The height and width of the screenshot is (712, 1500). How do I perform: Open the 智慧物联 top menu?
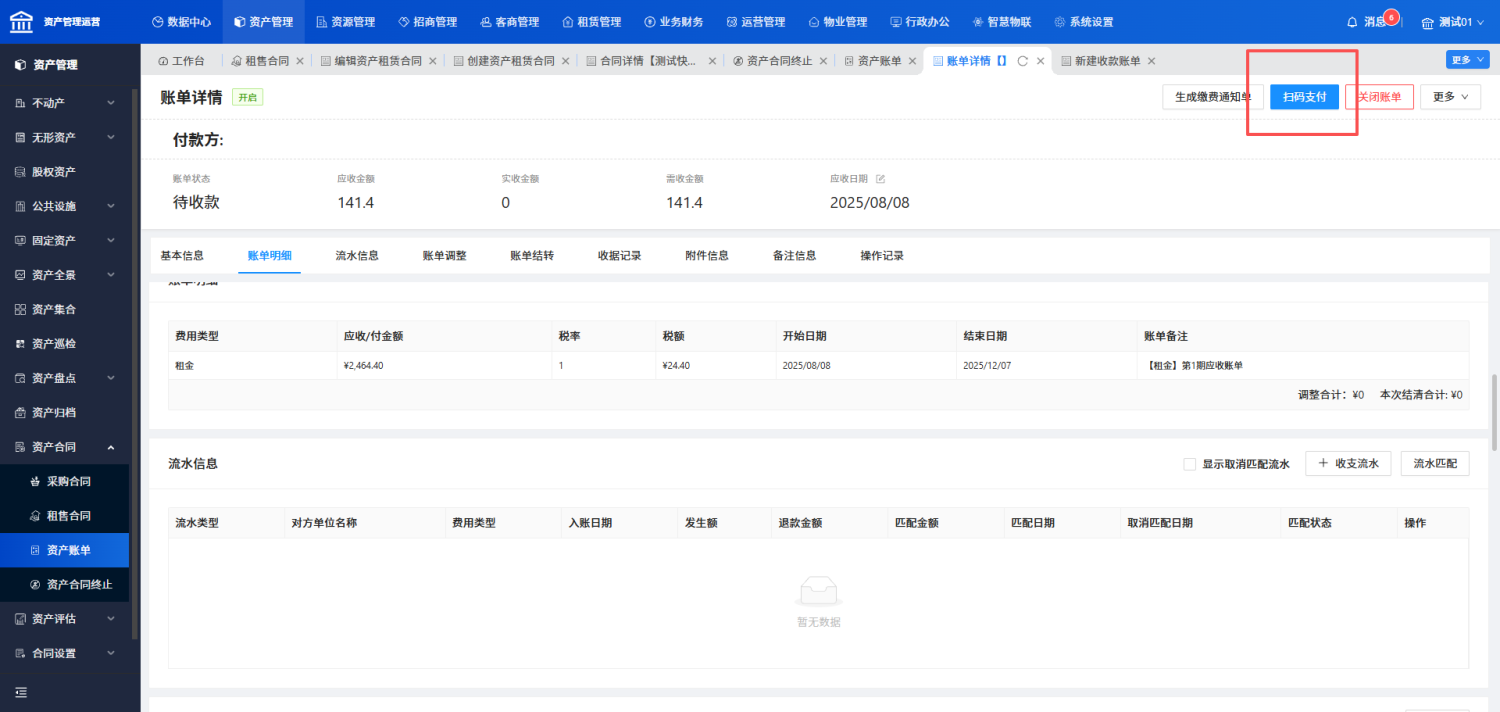tap(1001, 21)
